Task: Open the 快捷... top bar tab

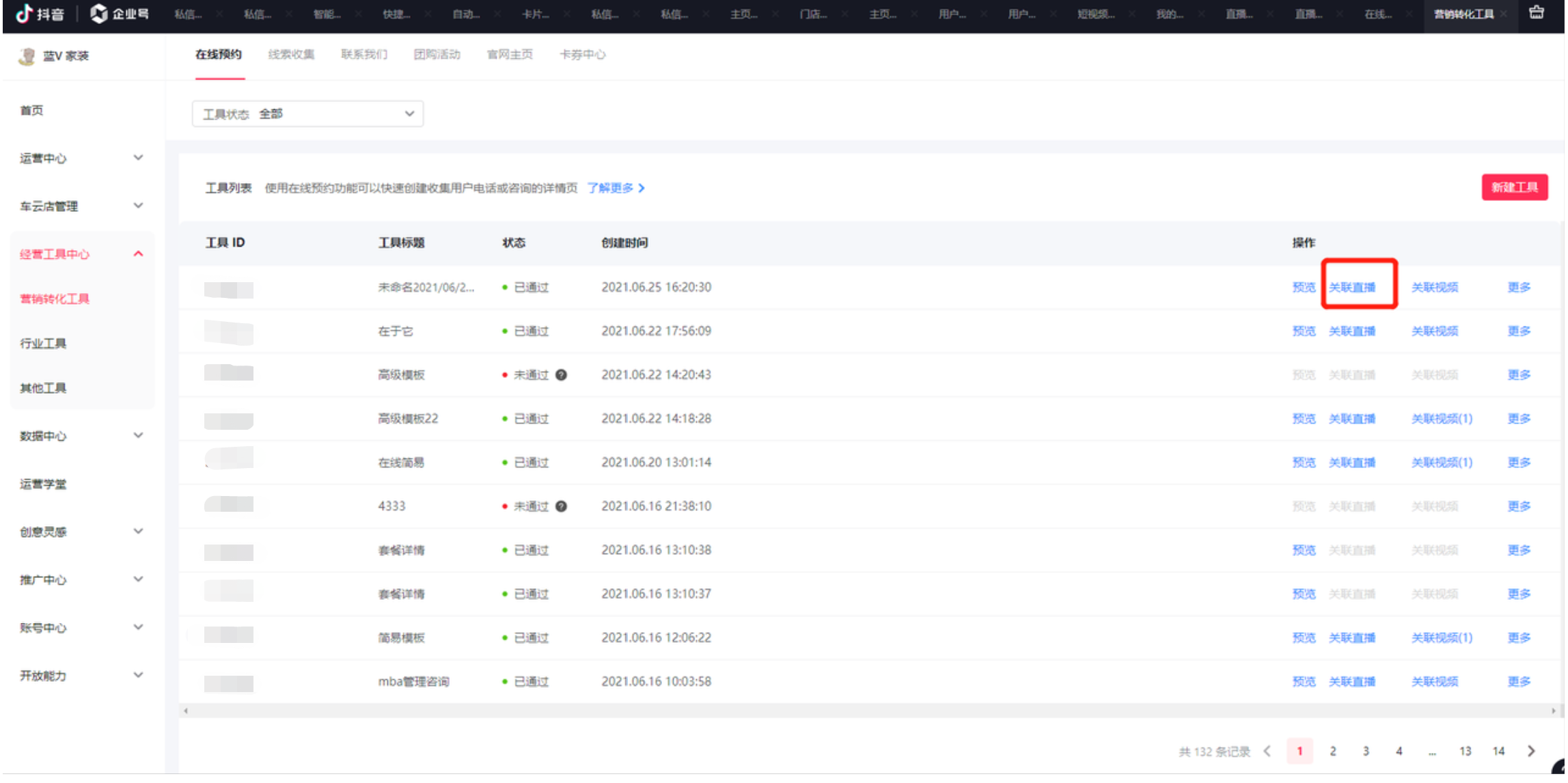Action: click(397, 14)
